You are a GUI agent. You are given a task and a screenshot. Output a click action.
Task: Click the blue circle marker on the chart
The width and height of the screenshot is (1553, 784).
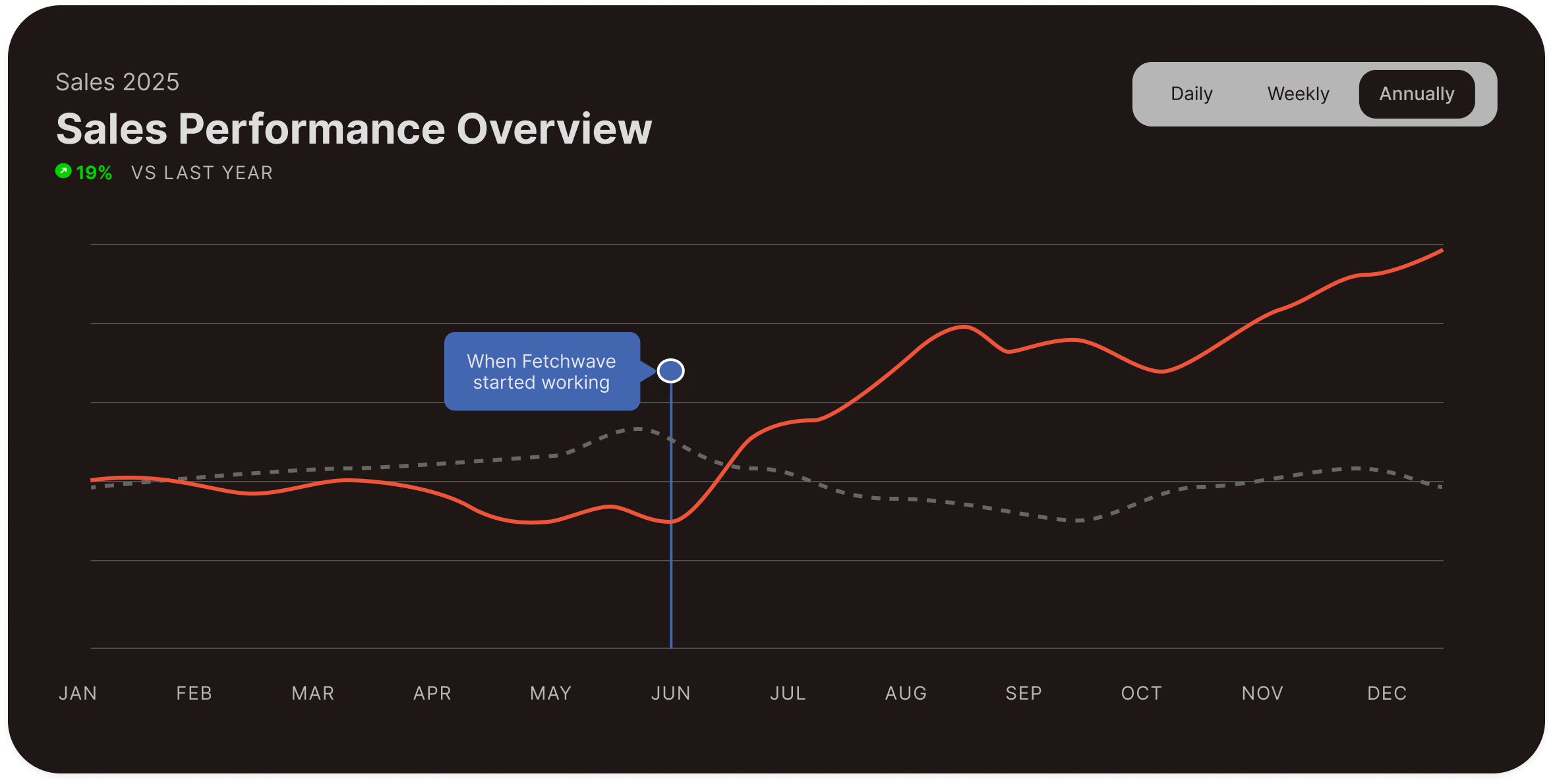[671, 371]
